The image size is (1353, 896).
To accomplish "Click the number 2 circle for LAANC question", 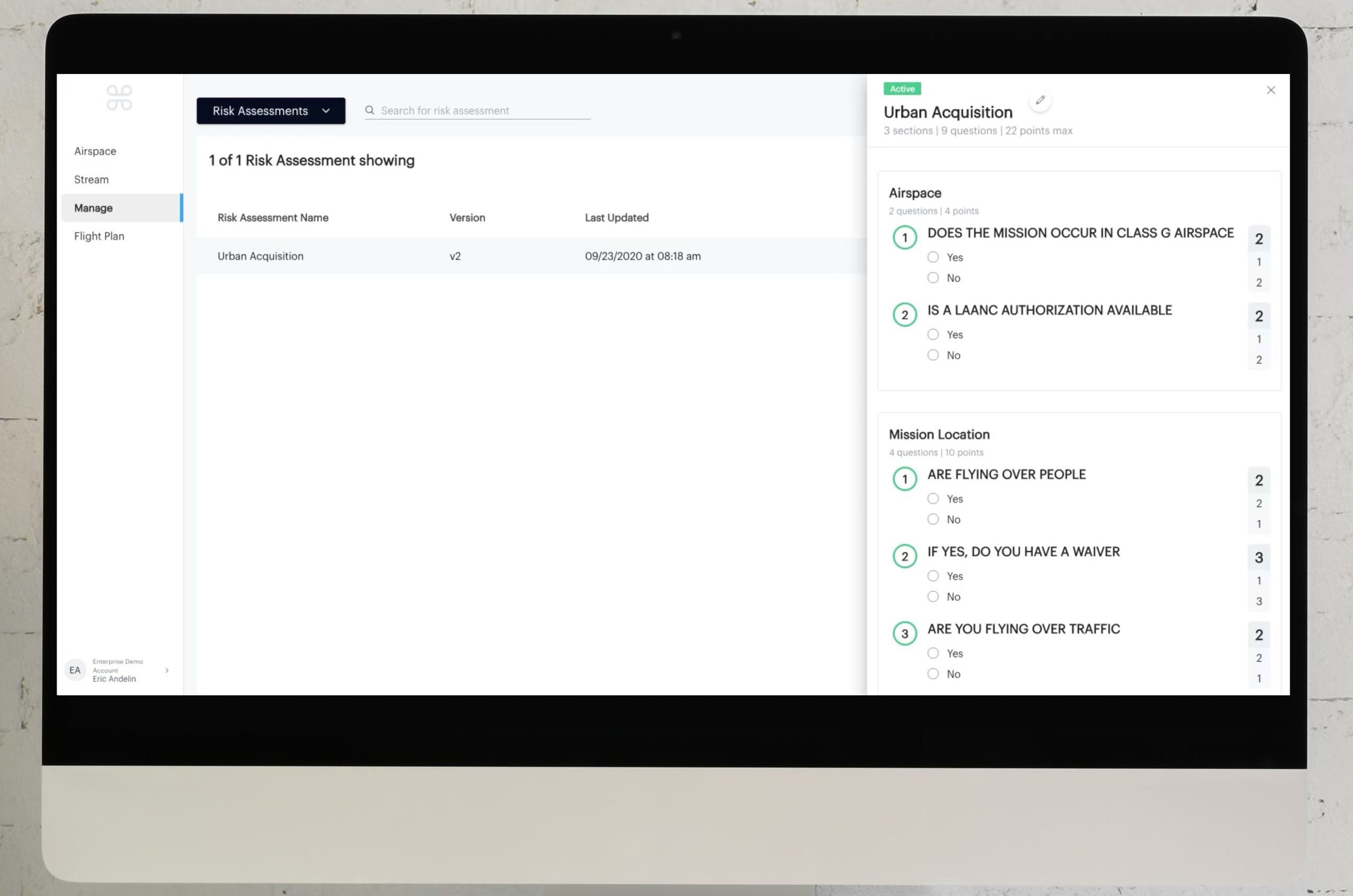I will [904, 315].
